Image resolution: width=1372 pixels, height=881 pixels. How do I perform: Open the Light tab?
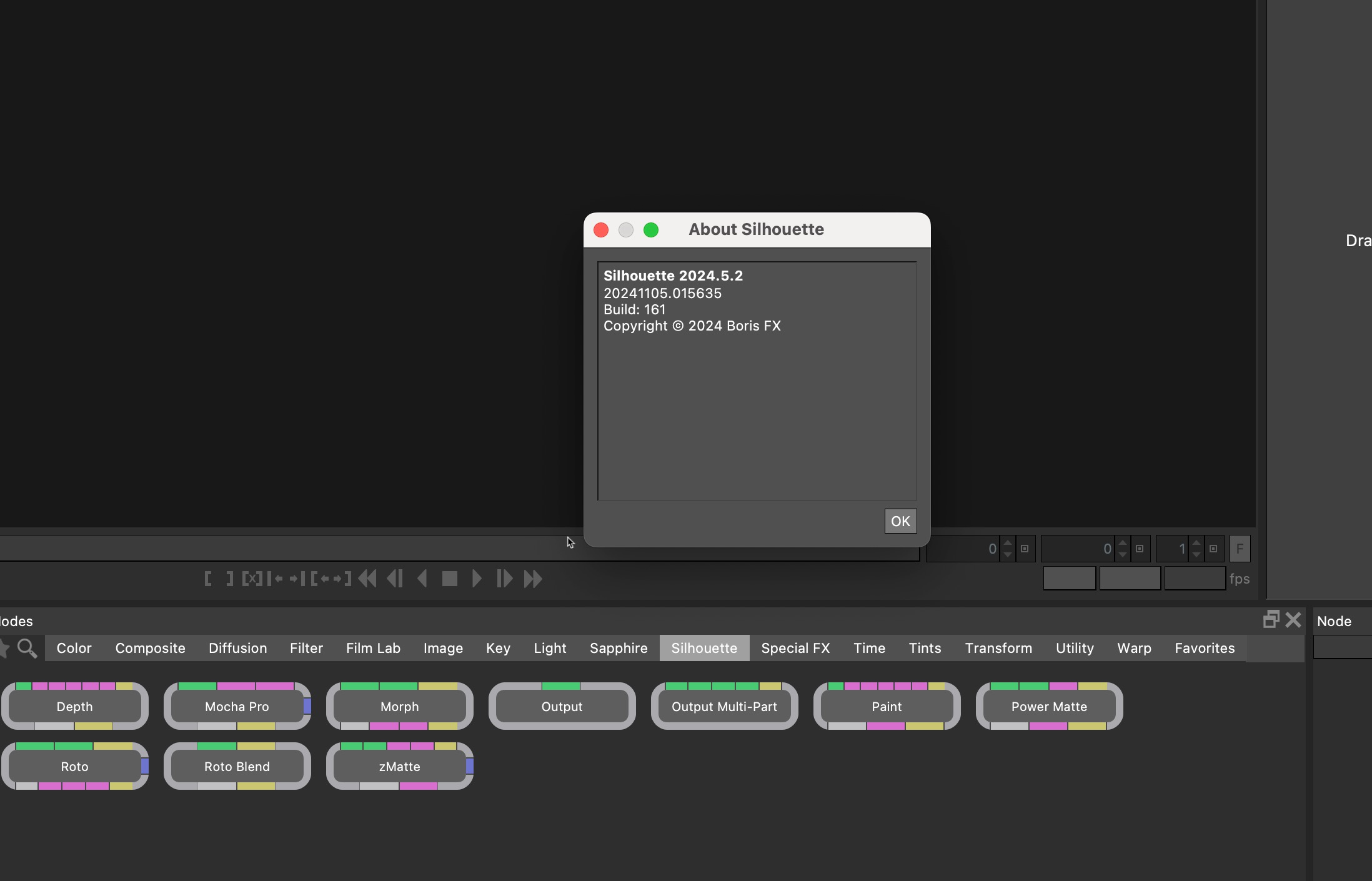coord(550,648)
